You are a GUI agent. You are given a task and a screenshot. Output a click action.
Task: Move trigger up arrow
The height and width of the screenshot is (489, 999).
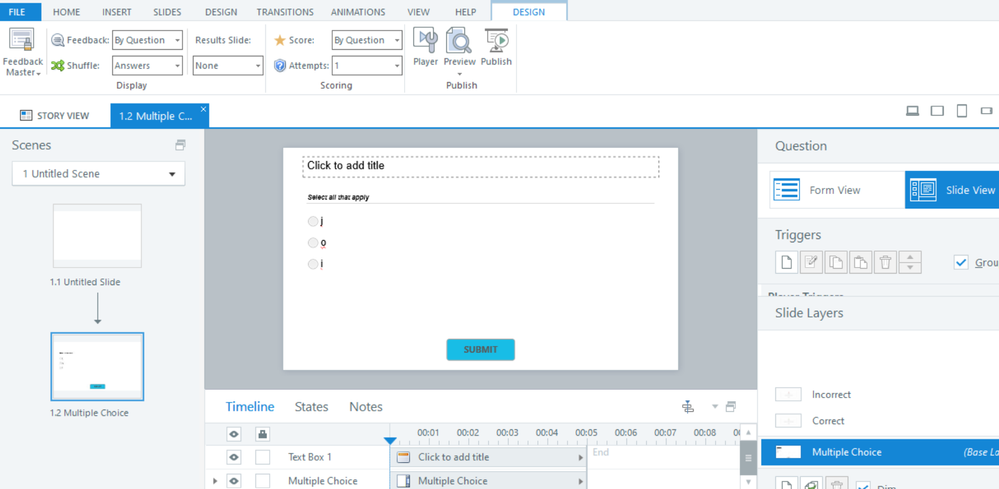pyautogui.click(x=910, y=257)
